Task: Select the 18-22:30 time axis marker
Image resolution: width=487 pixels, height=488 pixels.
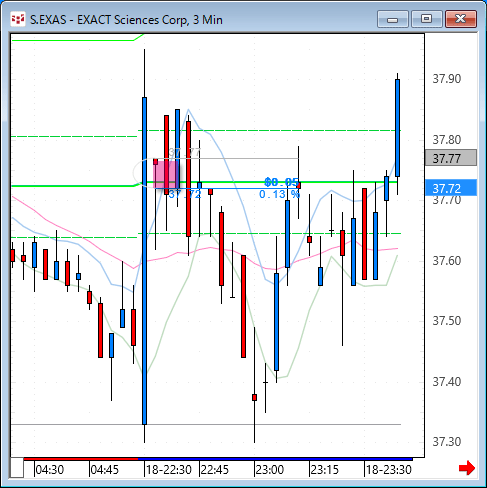Action: [x=169, y=470]
